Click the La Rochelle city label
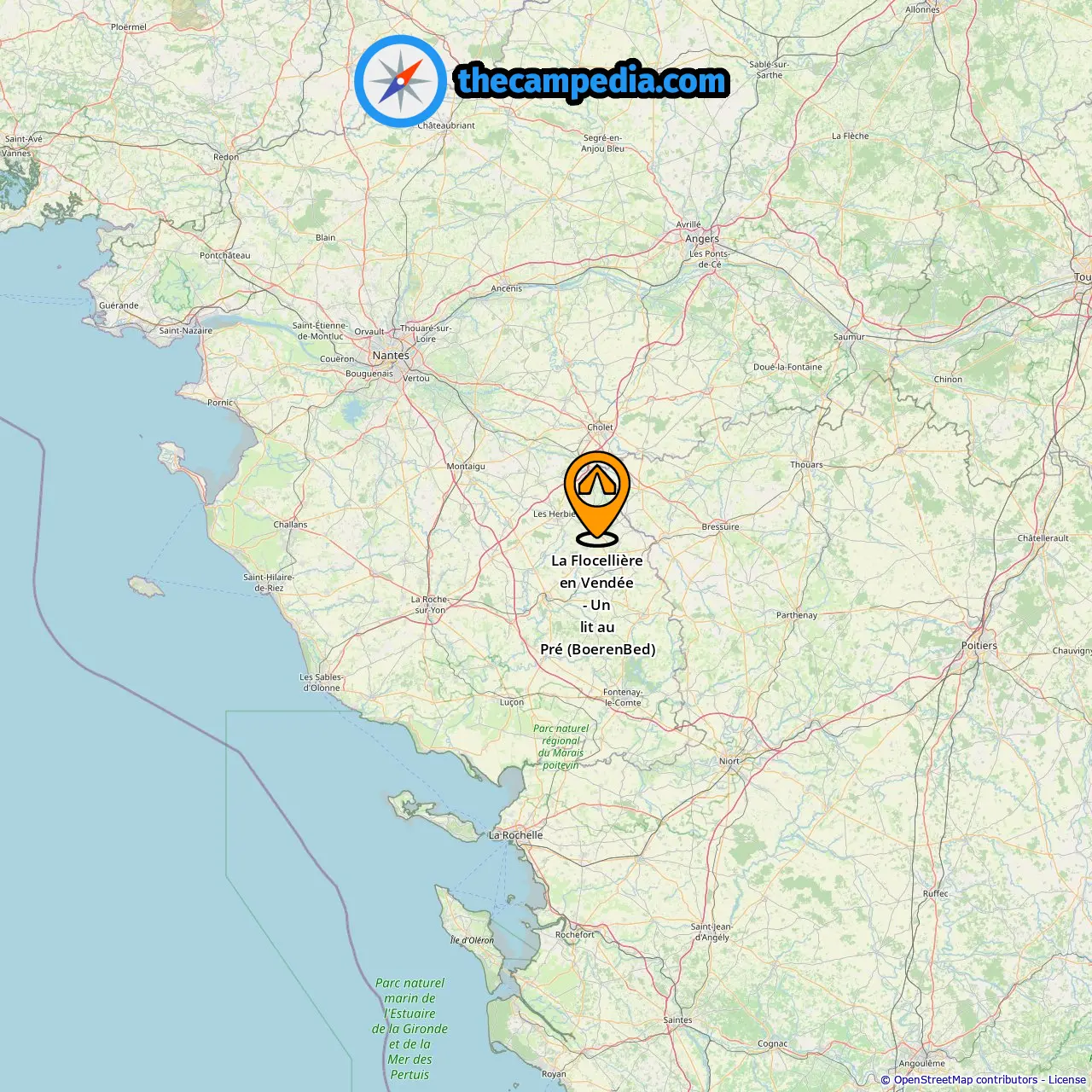This screenshot has height=1092, width=1092. (515, 835)
